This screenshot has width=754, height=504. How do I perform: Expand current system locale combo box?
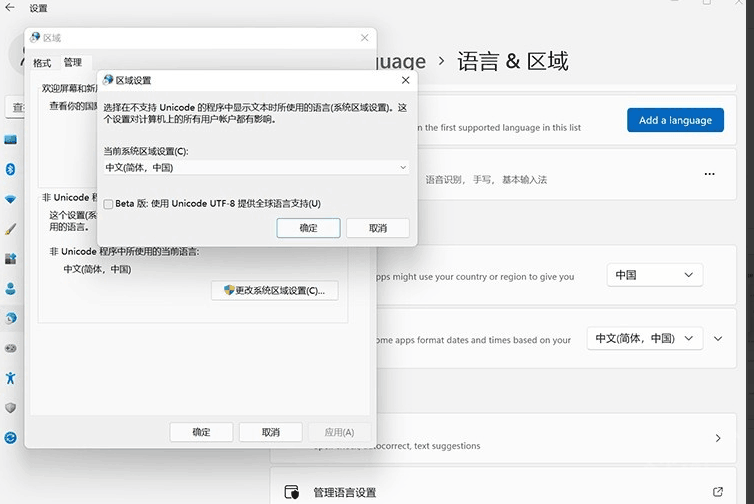pos(256,168)
